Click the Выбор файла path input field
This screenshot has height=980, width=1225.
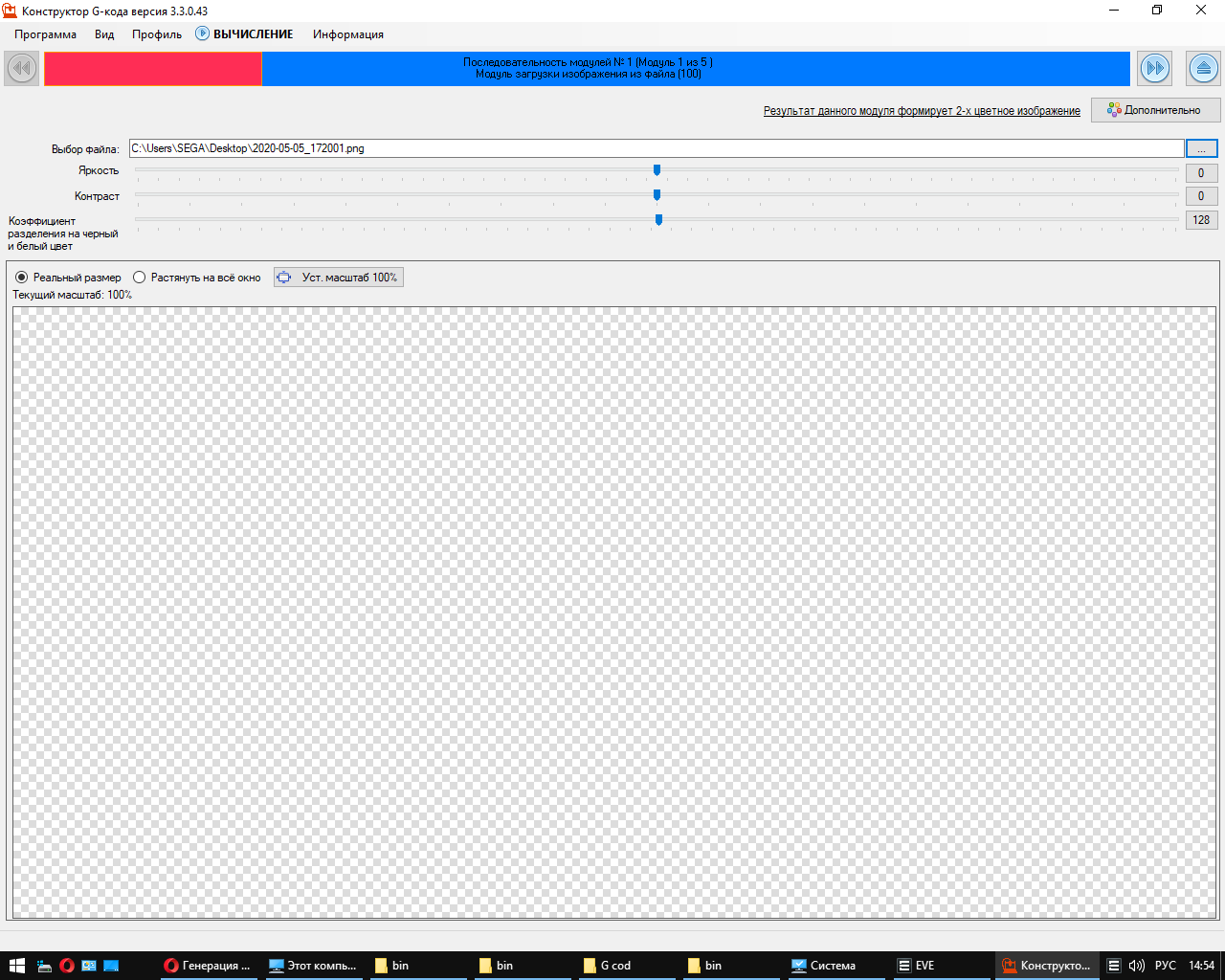[x=656, y=148]
